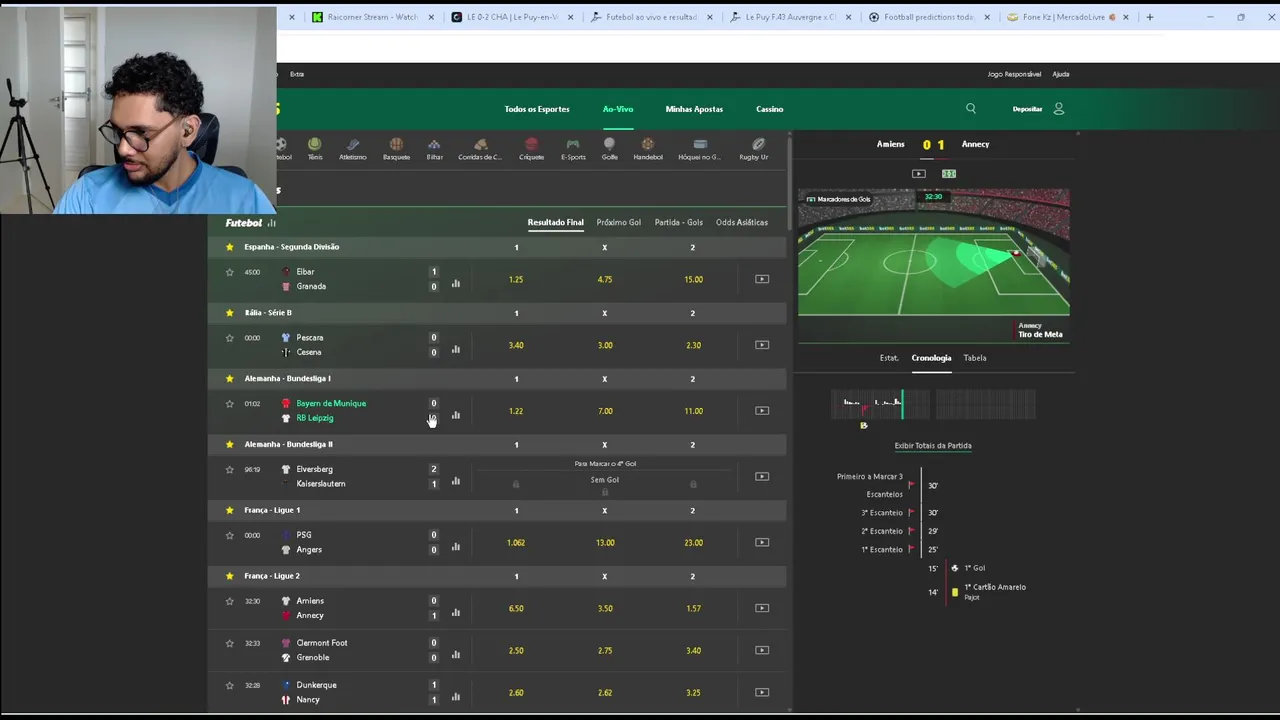
Task: Click the match timeline graph
Action: pyautogui.click(x=933, y=404)
